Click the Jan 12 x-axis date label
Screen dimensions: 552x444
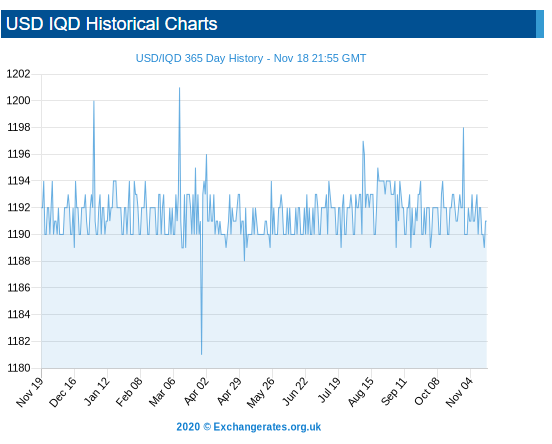(x=96, y=391)
